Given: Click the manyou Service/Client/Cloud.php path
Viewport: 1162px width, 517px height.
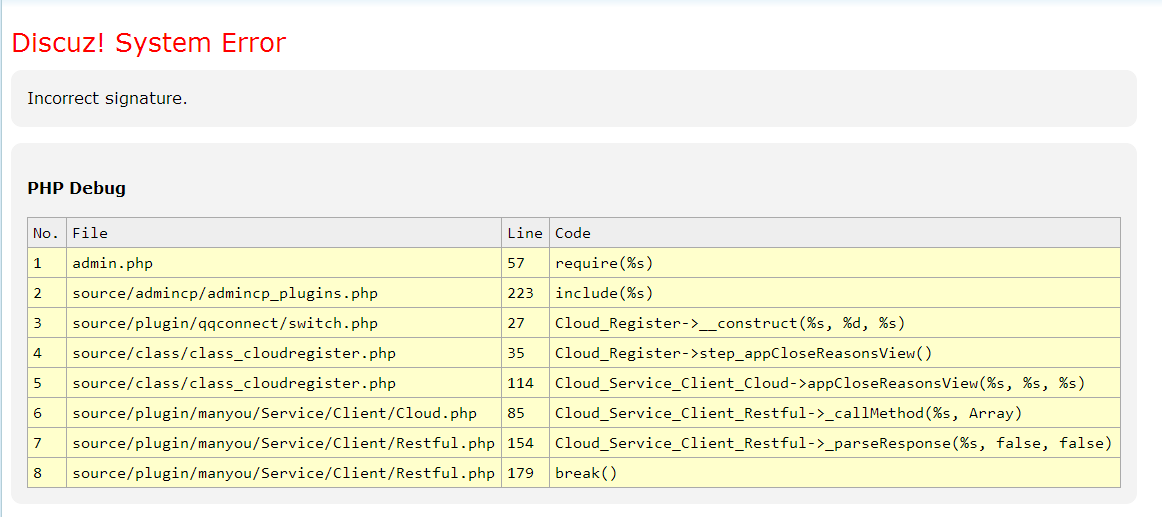Looking at the screenshot, I should 274,413.
